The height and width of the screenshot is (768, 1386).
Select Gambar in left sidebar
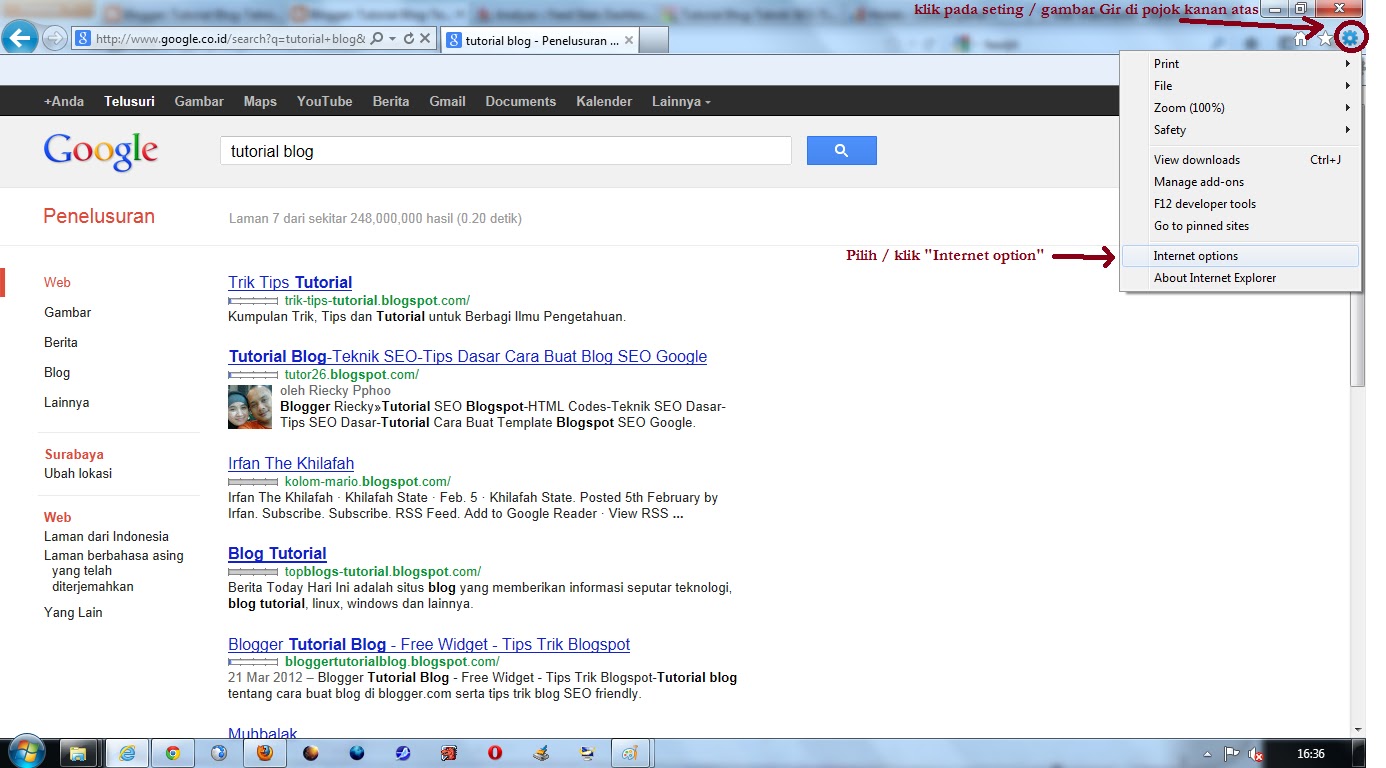(67, 312)
